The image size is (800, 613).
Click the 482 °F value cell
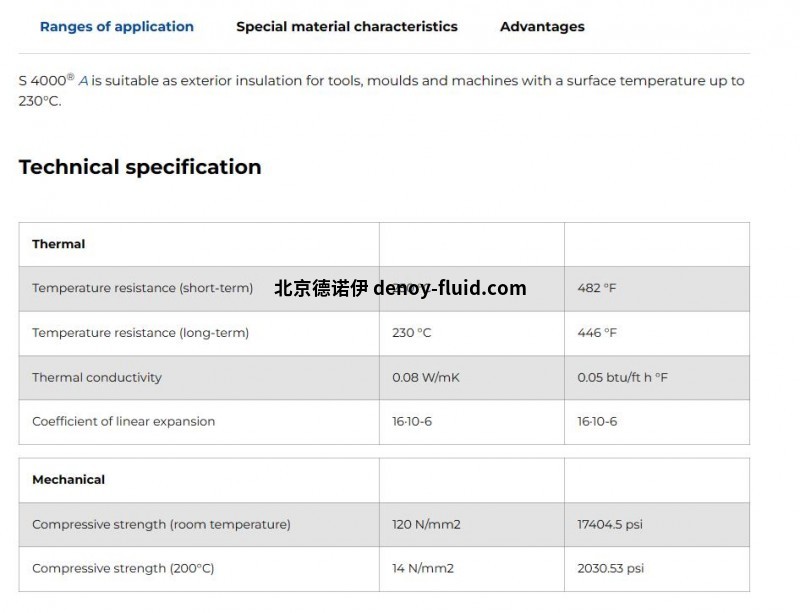[597, 288]
